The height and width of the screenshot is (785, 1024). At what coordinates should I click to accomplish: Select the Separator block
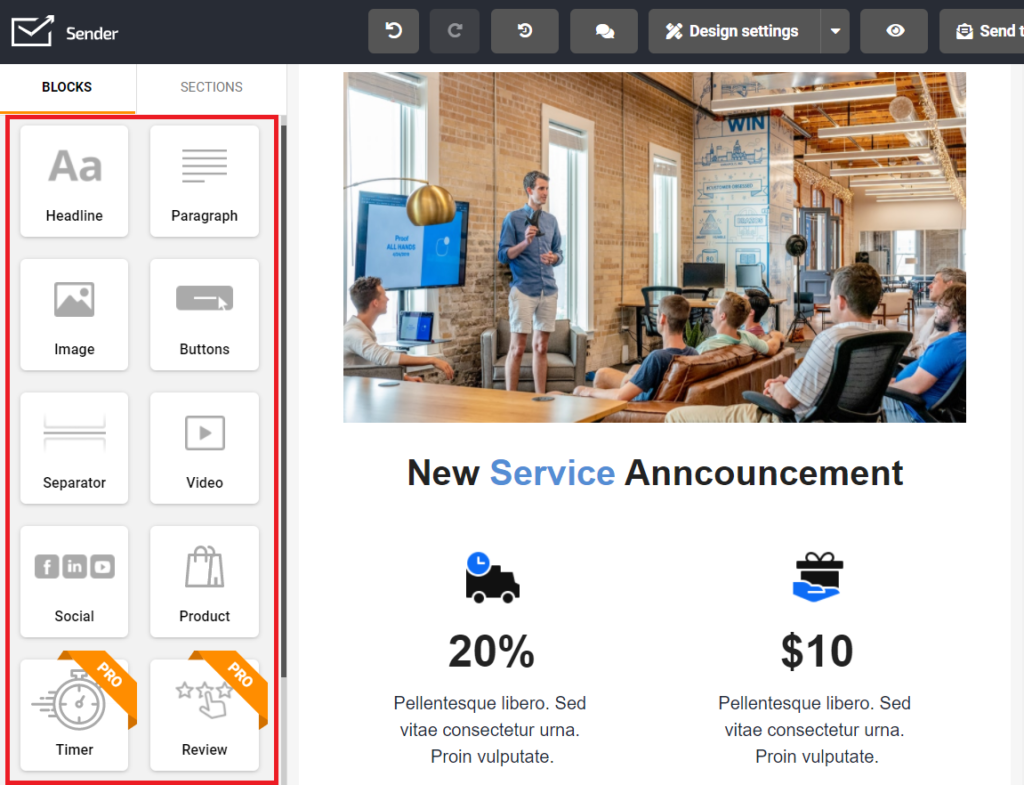click(x=74, y=448)
